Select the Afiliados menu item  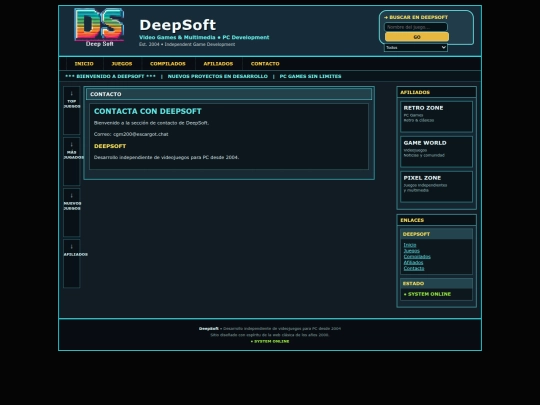(218, 64)
